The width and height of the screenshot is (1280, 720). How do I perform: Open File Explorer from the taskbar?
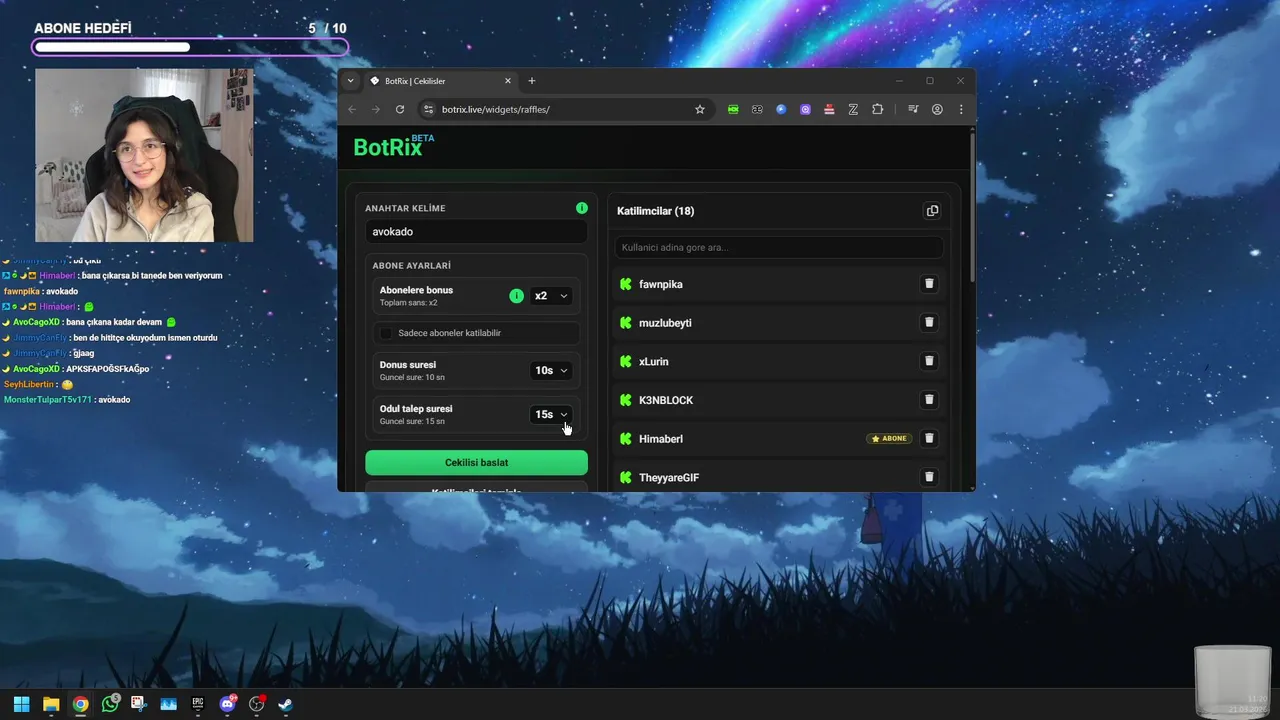(x=51, y=704)
